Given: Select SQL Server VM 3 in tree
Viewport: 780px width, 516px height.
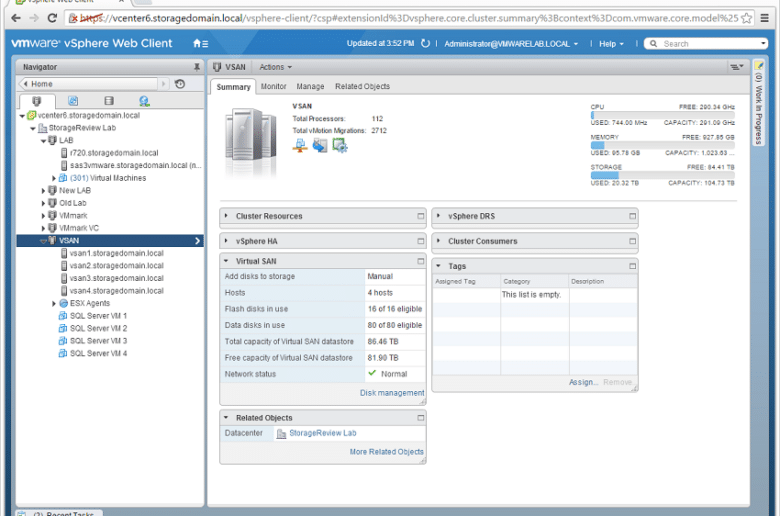Looking at the screenshot, I should [x=98, y=341].
